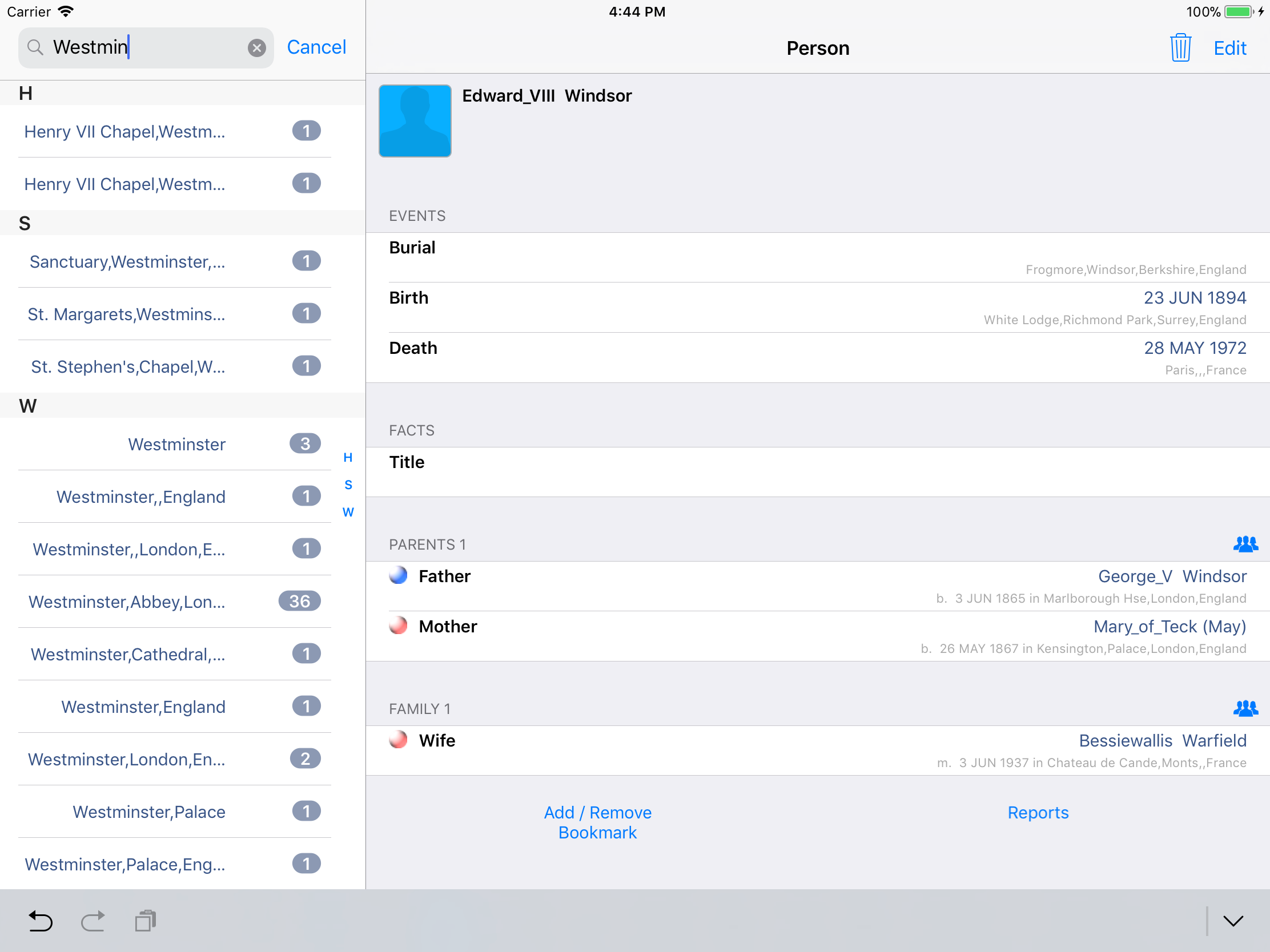This screenshot has height=952, width=1270.
Task: Open wife Bessiewallis Warfield
Action: coord(1162,740)
